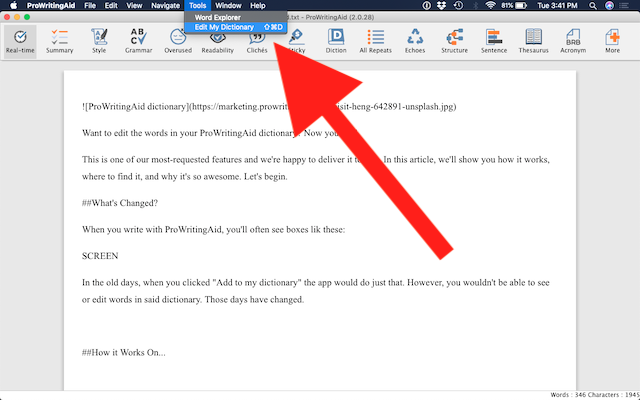
Task: Click the line "When you write with ProWritingAid"
Action: click(213, 229)
